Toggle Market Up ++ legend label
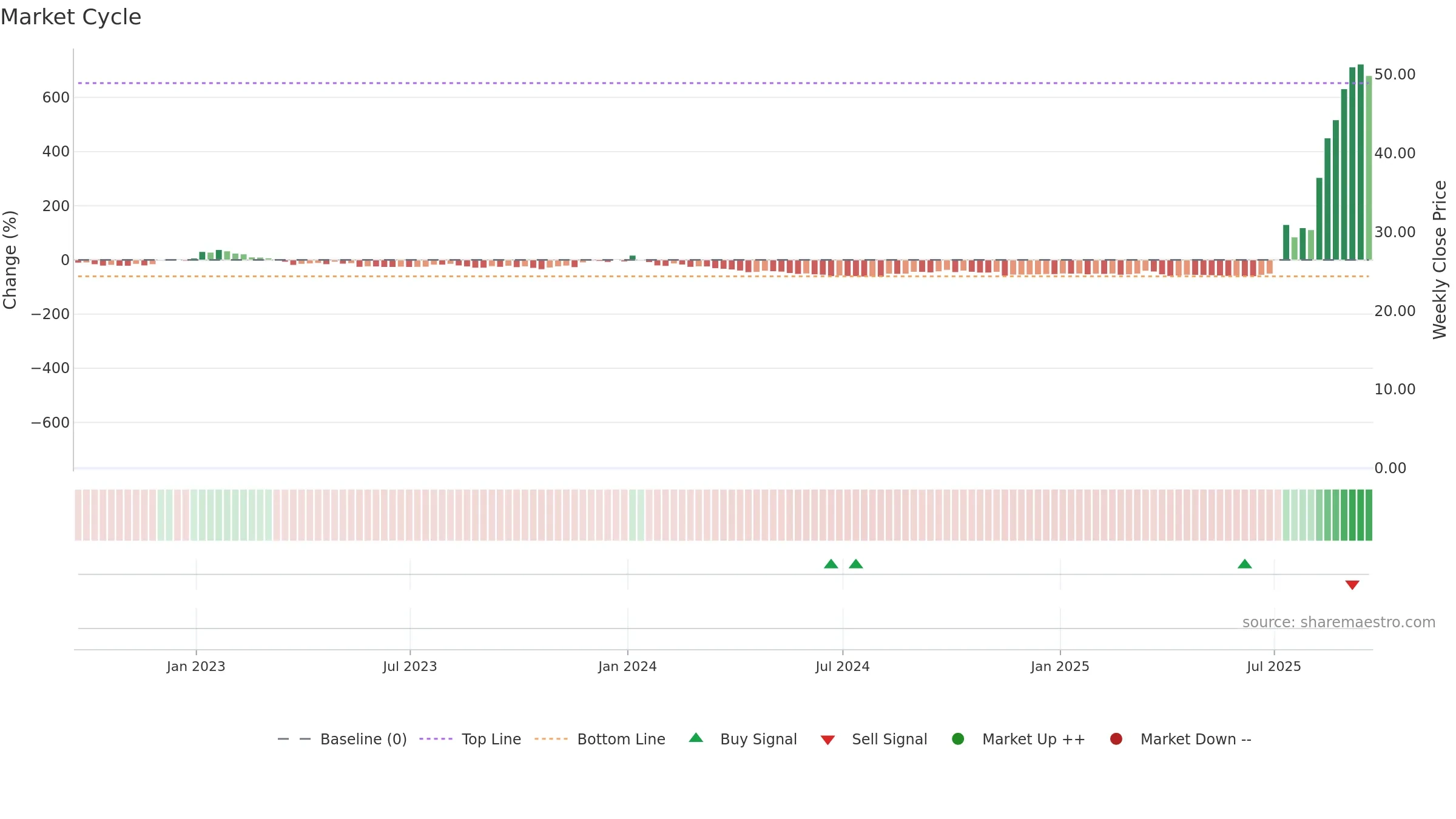The width and height of the screenshot is (1456, 819). click(x=1034, y=740)
